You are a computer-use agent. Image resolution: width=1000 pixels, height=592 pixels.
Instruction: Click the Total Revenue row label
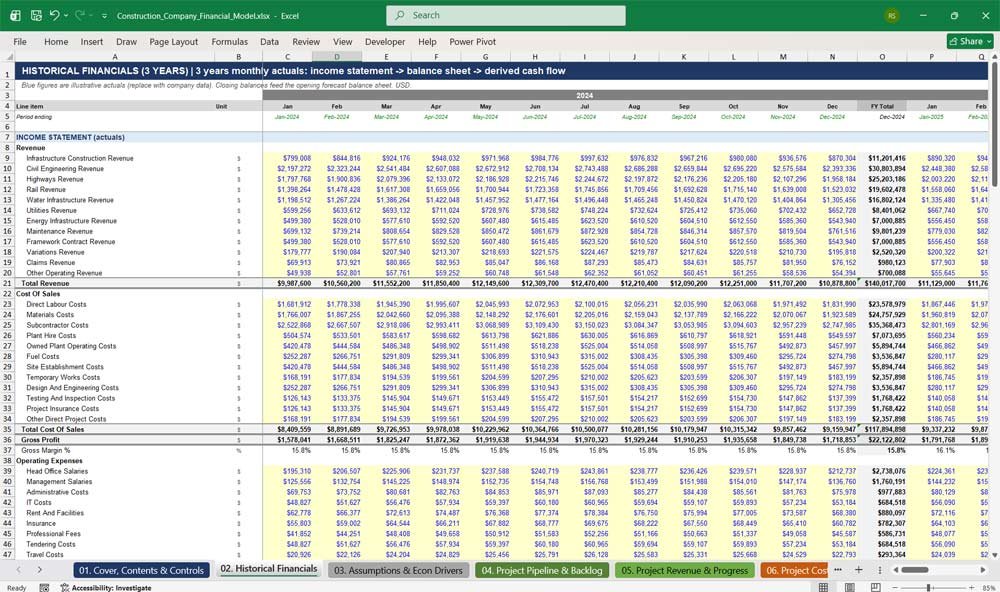pos(45,283)
